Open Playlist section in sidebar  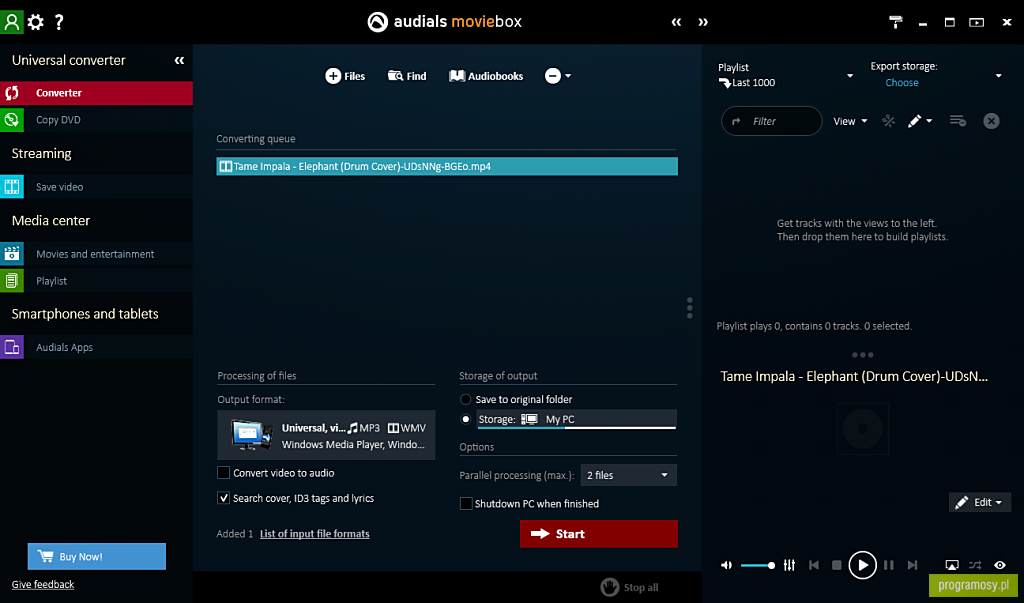97,281
